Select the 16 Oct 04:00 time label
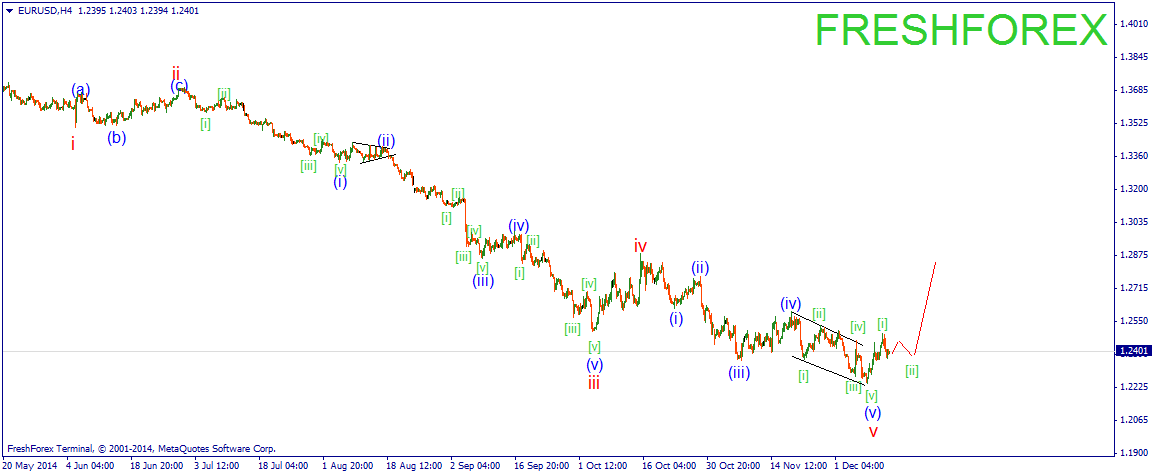 pyautogui.click(x=668, y=465)
